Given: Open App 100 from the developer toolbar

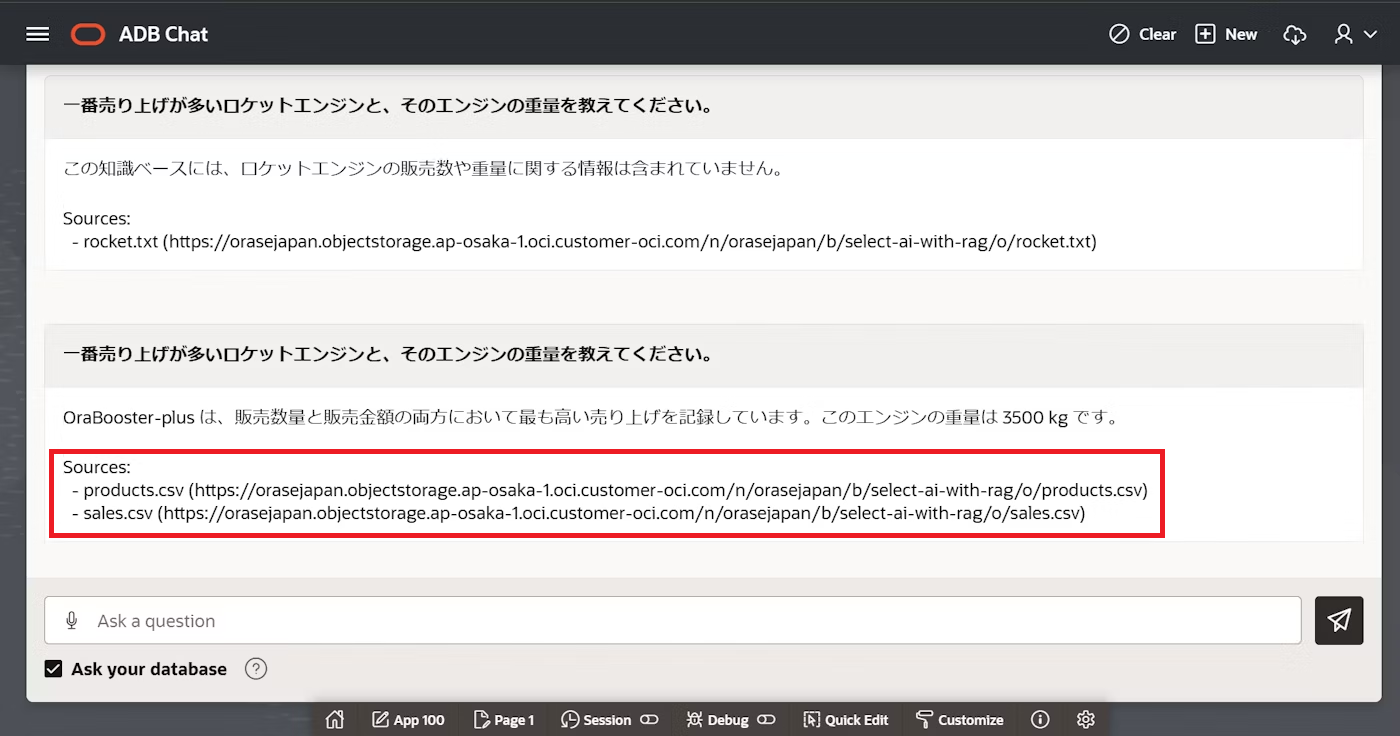Looking at the screenshot, I should 408,719.
